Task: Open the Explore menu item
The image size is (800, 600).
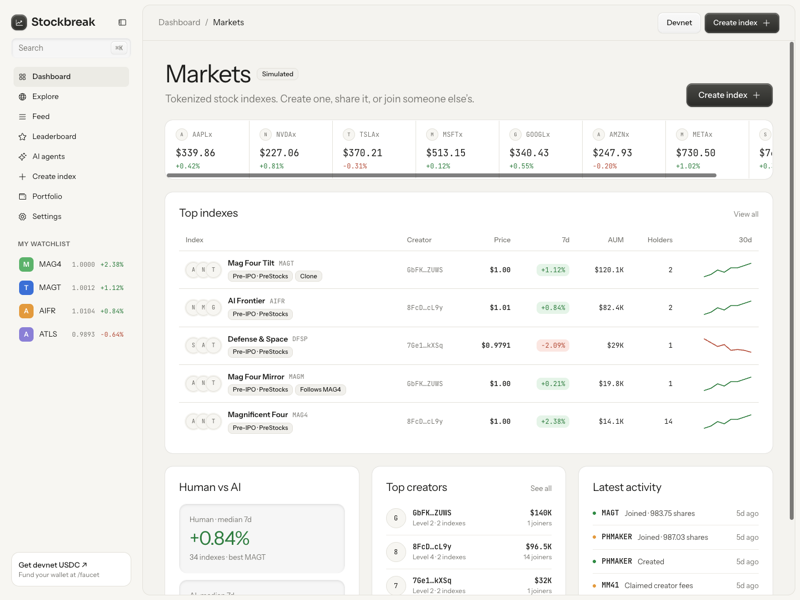Action: pos(71,96)
